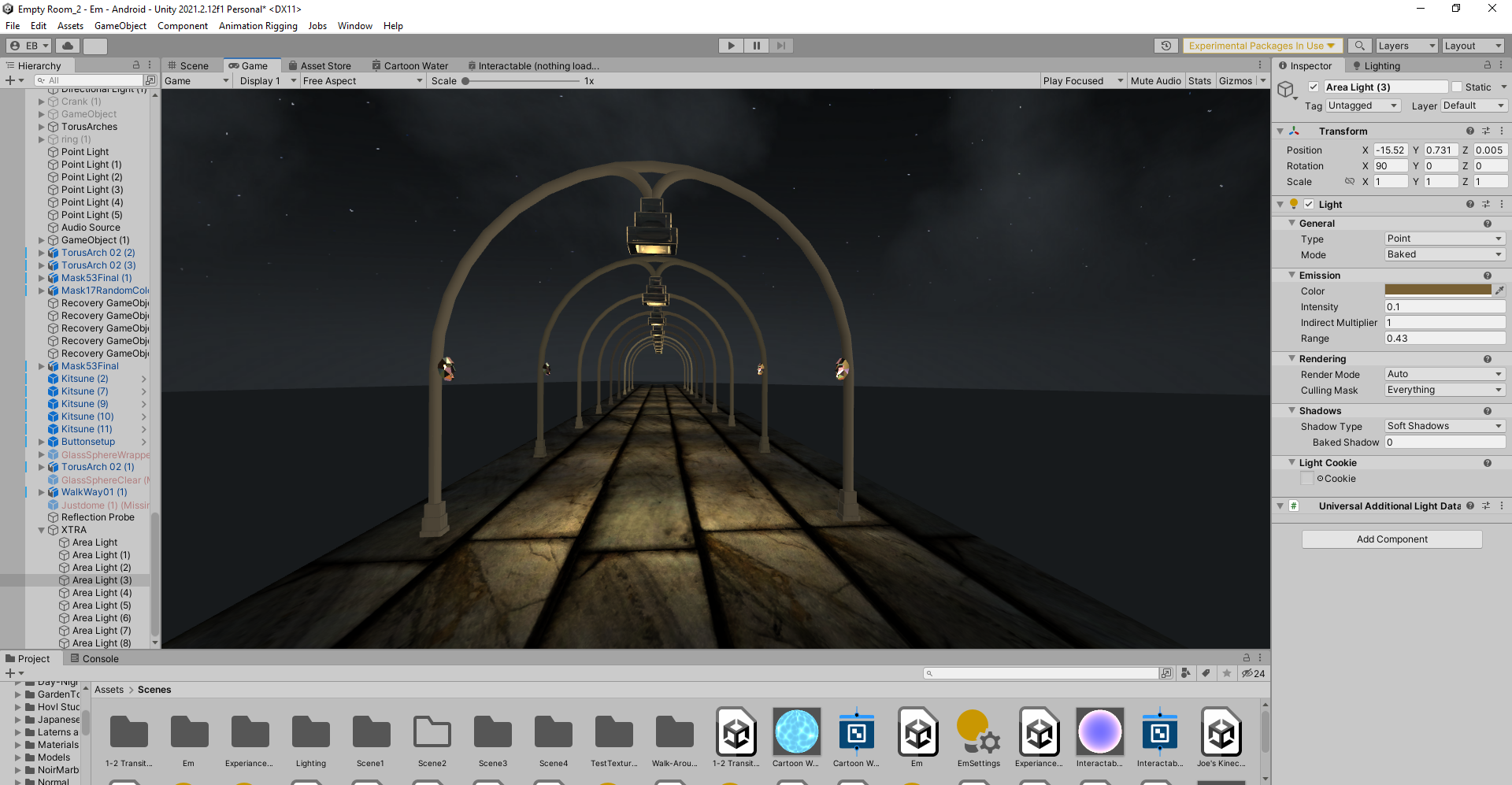This screenshot has width=1512, height=785.
Task: Switch to the Cartoon Water tab
Action: 410,65
